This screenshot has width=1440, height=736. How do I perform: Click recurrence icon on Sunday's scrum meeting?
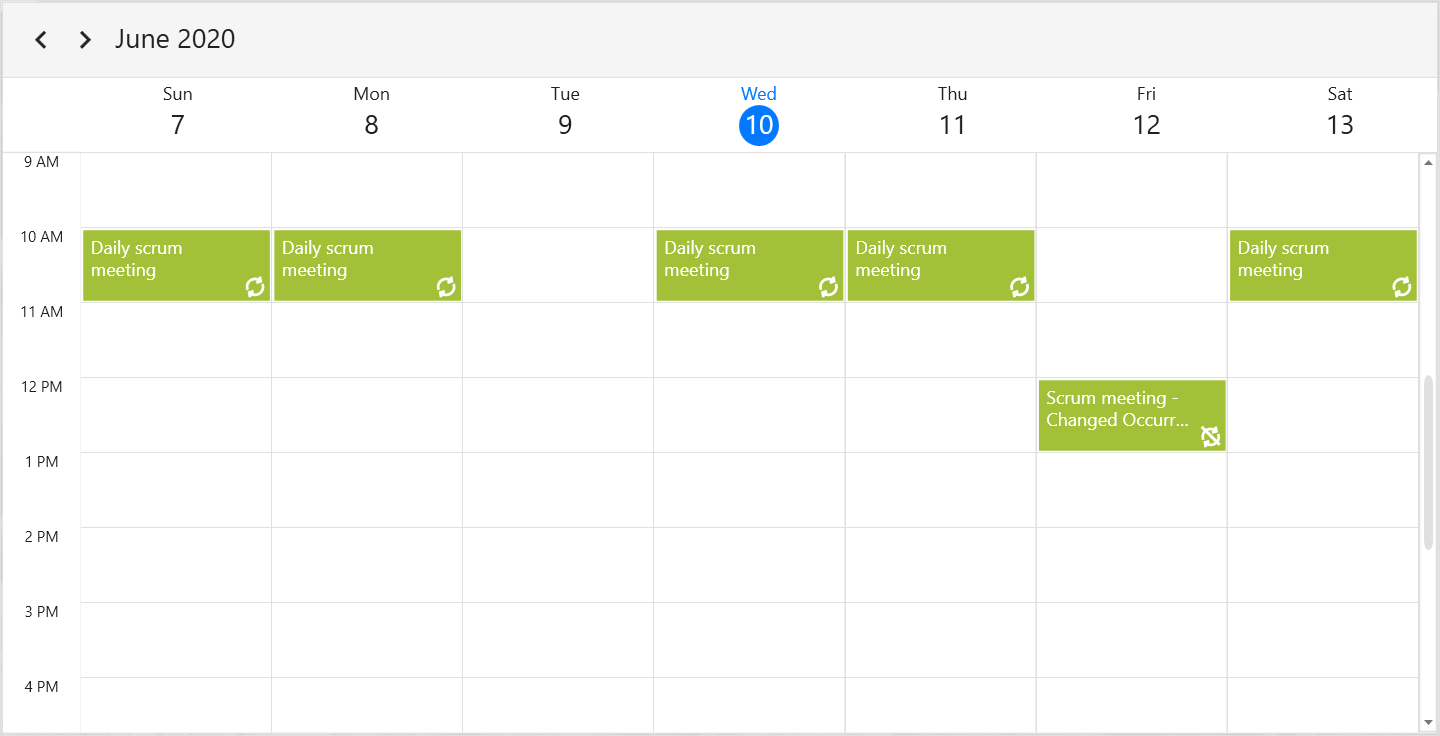255,288
